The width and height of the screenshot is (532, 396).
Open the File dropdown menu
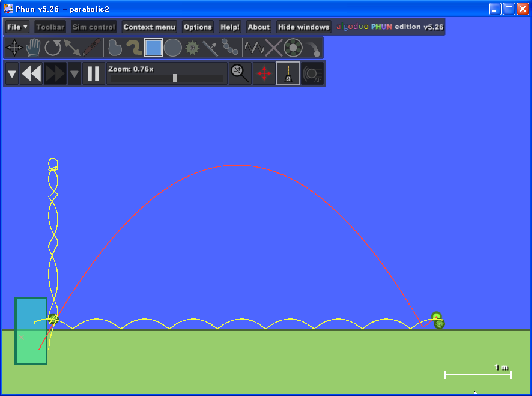coord(17,27)
